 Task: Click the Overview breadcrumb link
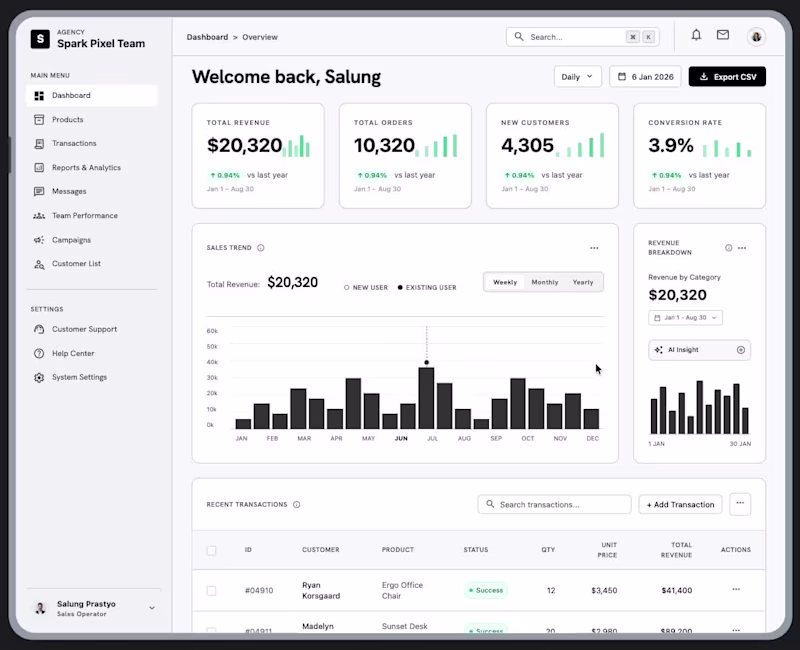(260, 37)
